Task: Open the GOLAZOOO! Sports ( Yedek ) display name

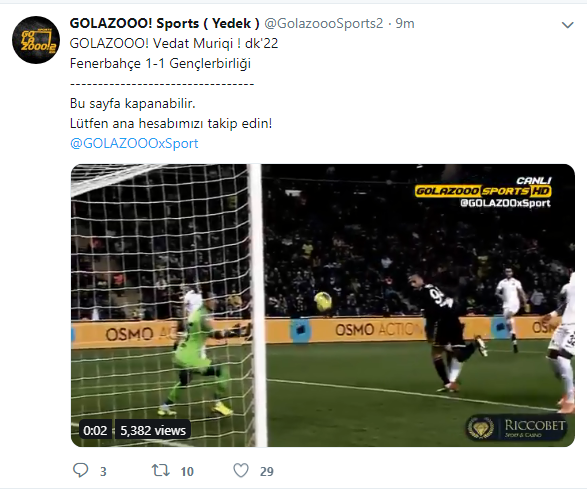Action: click(x=164, y=24)
